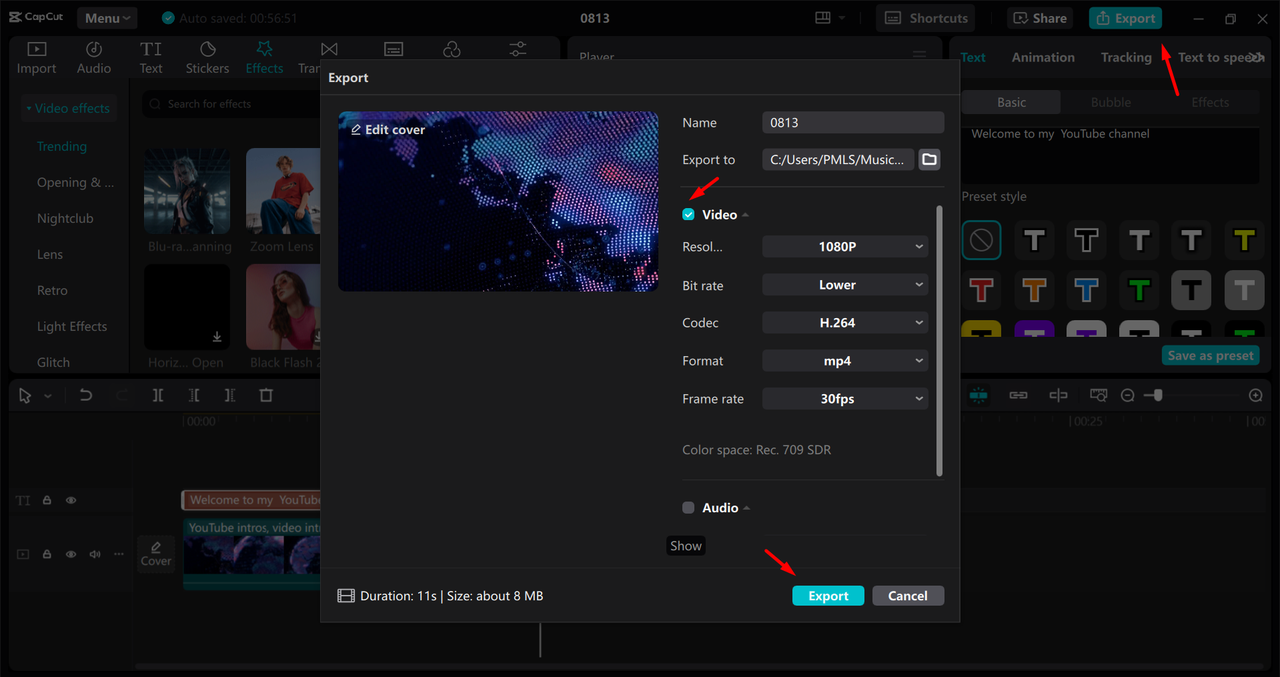Image resolution: width=1280 pixels, height=677 pixels.
Task: Select the Retro effects category
Action: [52, 290]
